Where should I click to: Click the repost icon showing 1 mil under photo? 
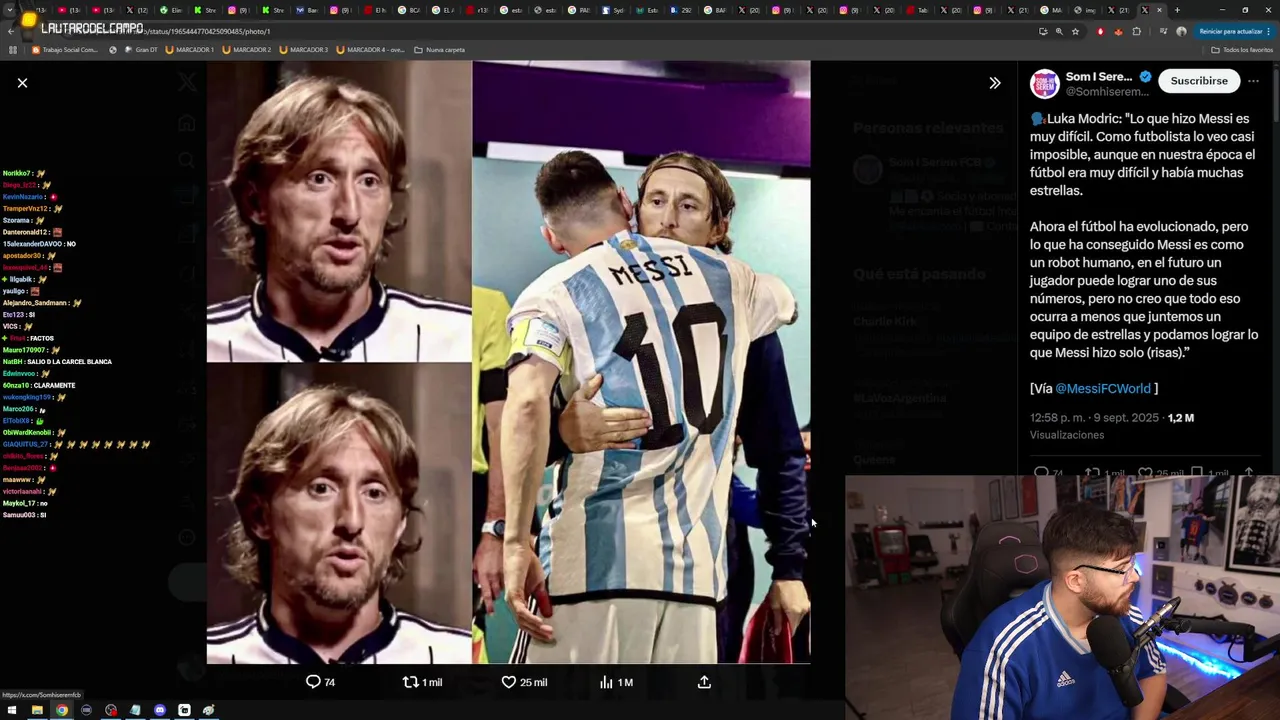tap(422, 682)
